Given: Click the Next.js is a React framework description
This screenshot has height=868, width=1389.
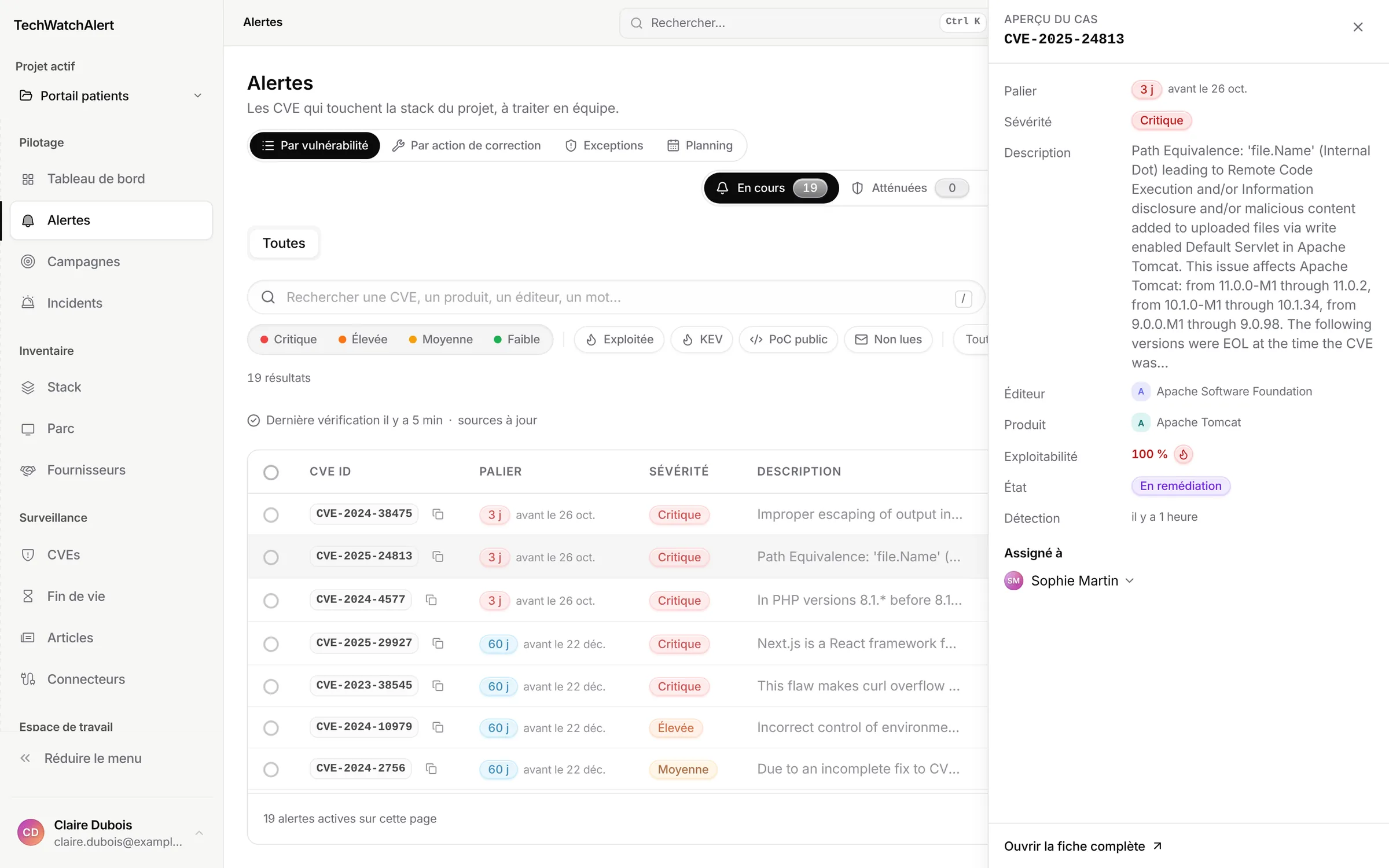Looking at the screenshot, I should coord(857,643).
